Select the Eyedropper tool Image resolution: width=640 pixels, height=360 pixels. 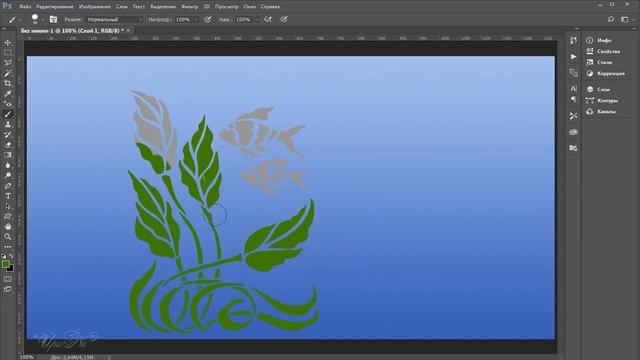coord(8,94)
